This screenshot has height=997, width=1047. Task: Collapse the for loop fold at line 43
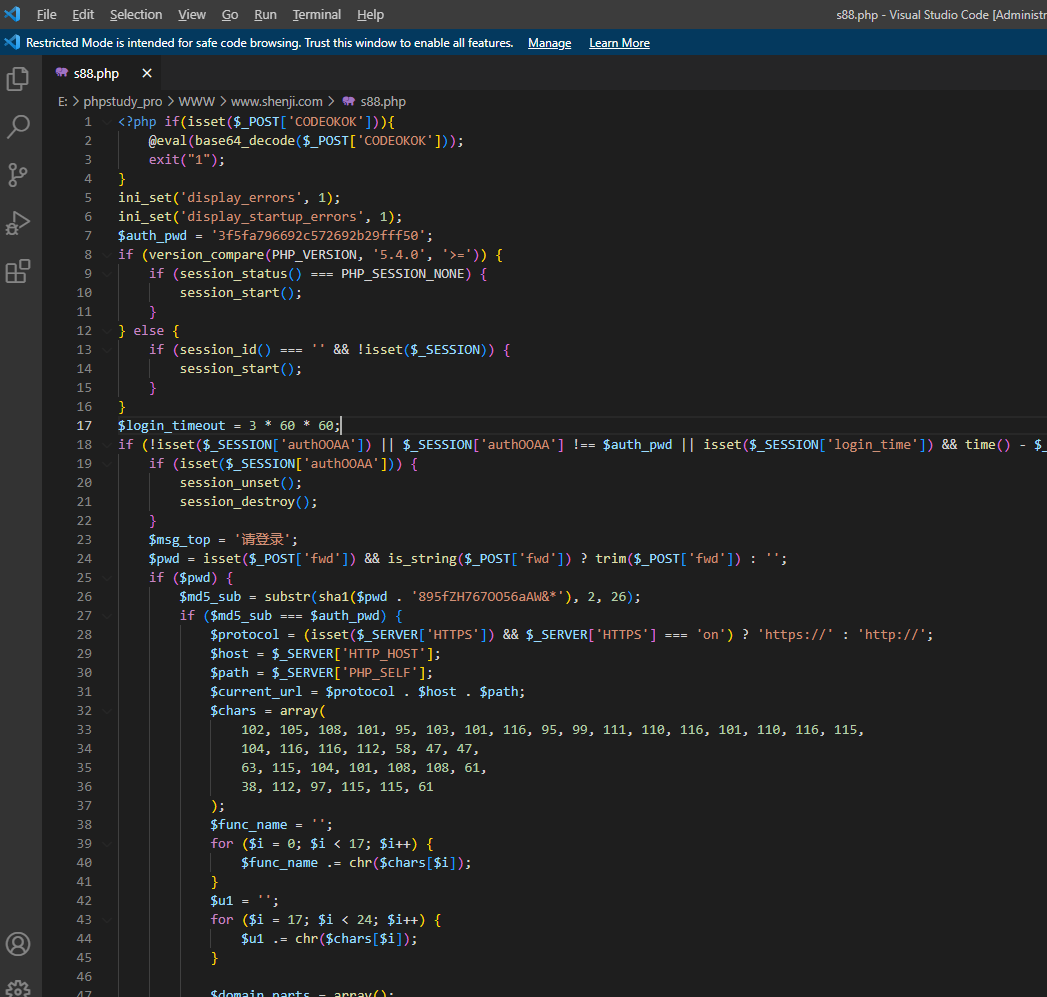[107, 920]
